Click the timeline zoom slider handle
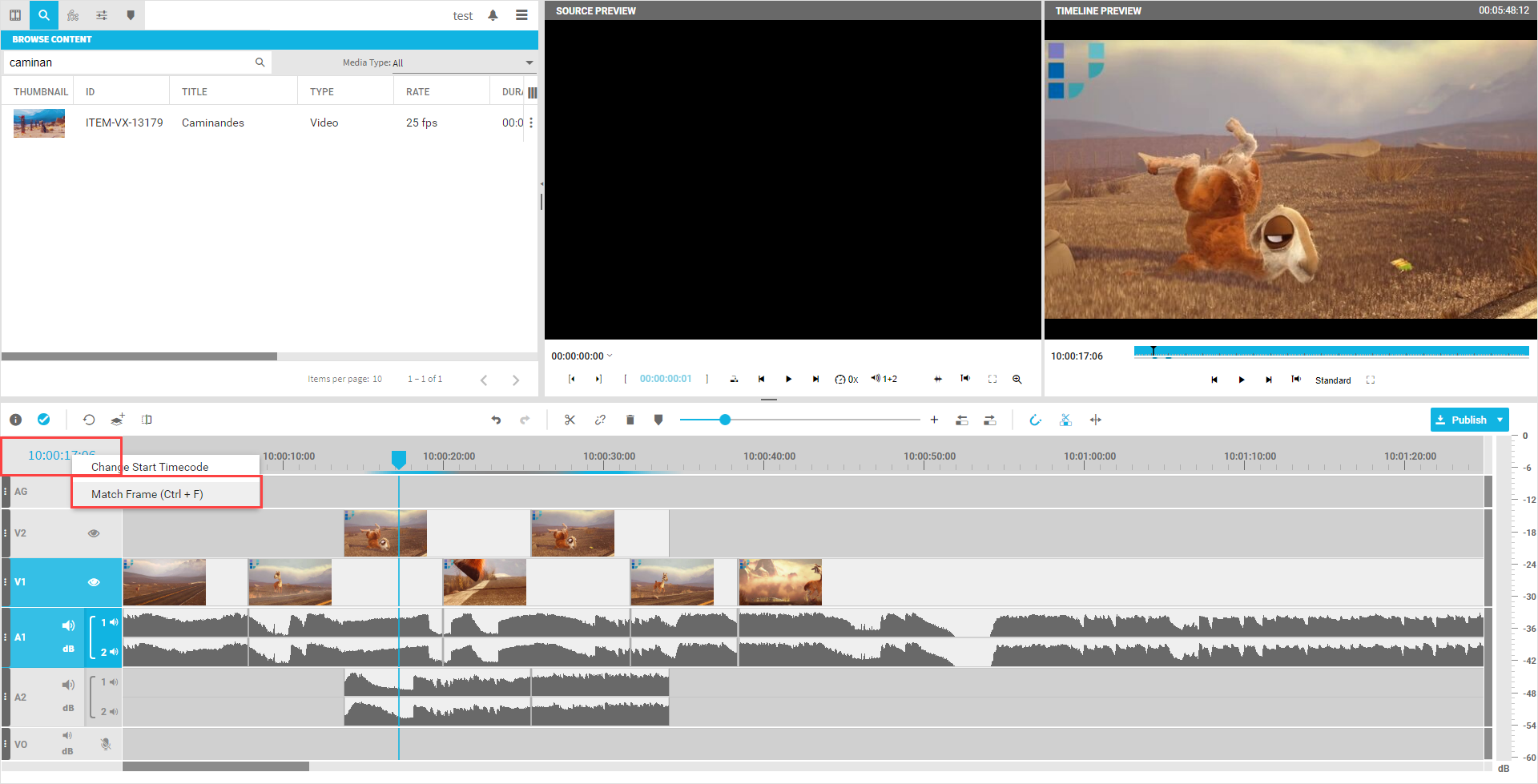This screenshot has height=784, width=1538. [725, 420]
